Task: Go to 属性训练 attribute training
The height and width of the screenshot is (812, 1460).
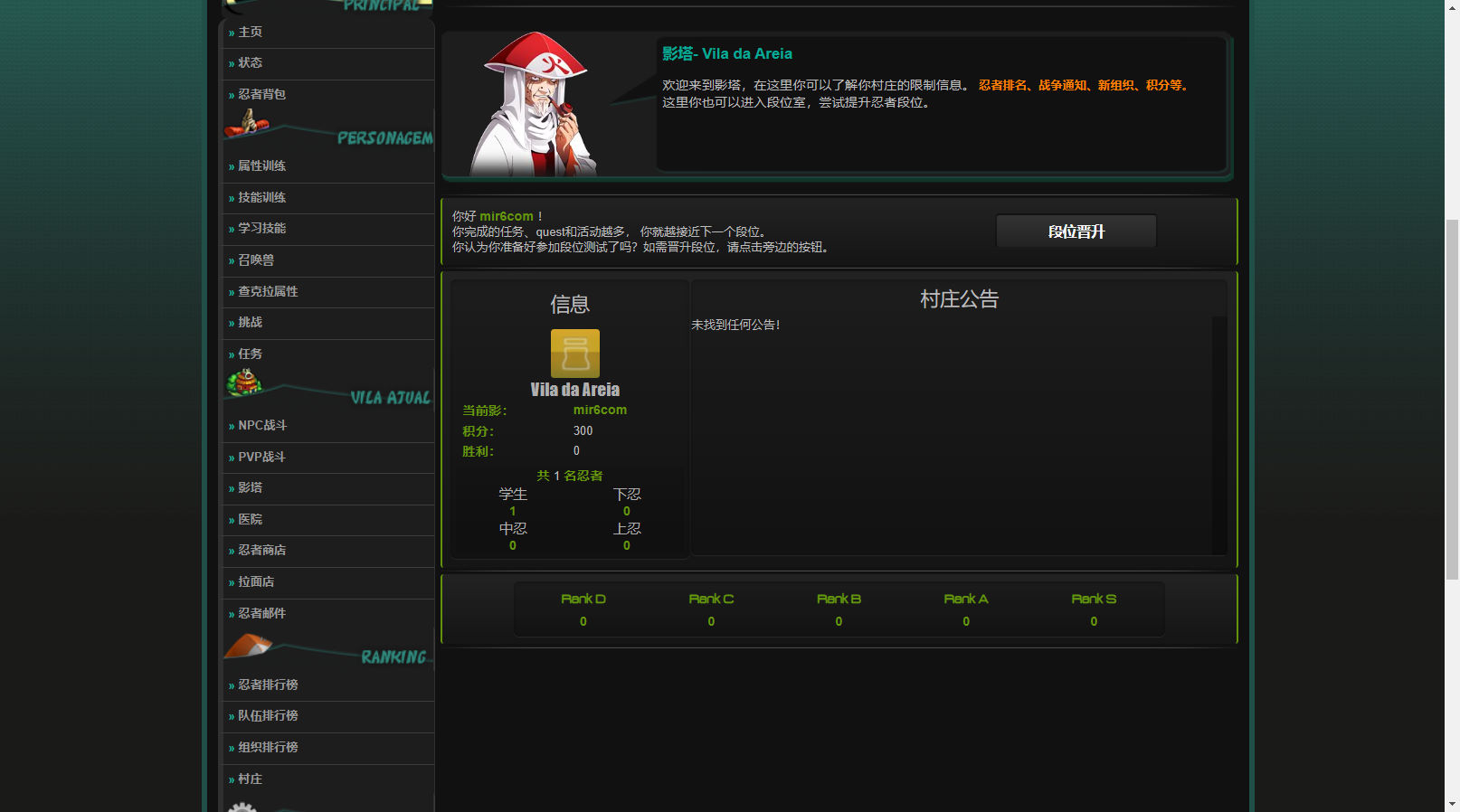Action: click(261, 165)
